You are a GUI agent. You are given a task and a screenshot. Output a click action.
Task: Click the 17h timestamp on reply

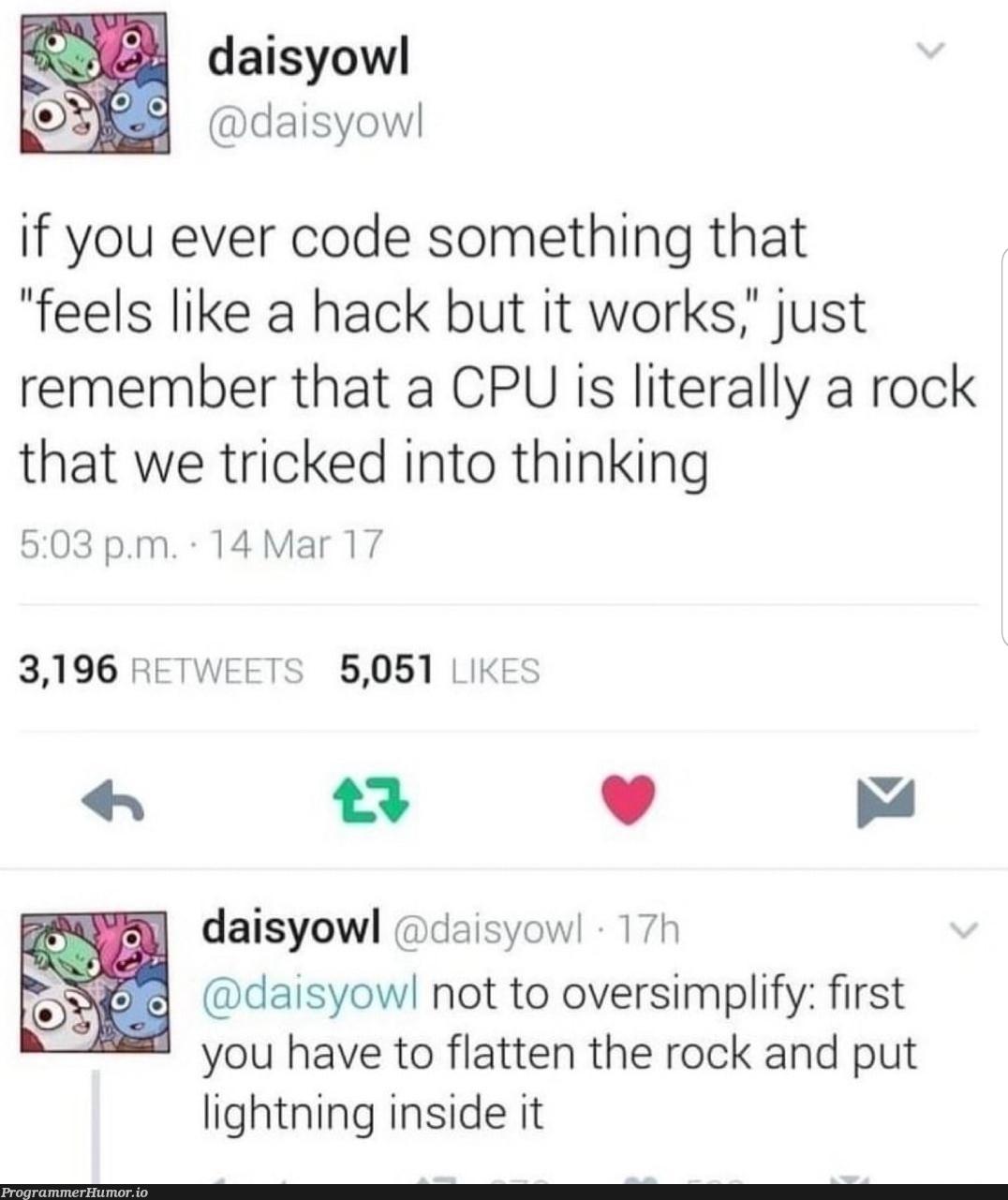(x=648, y=929)
